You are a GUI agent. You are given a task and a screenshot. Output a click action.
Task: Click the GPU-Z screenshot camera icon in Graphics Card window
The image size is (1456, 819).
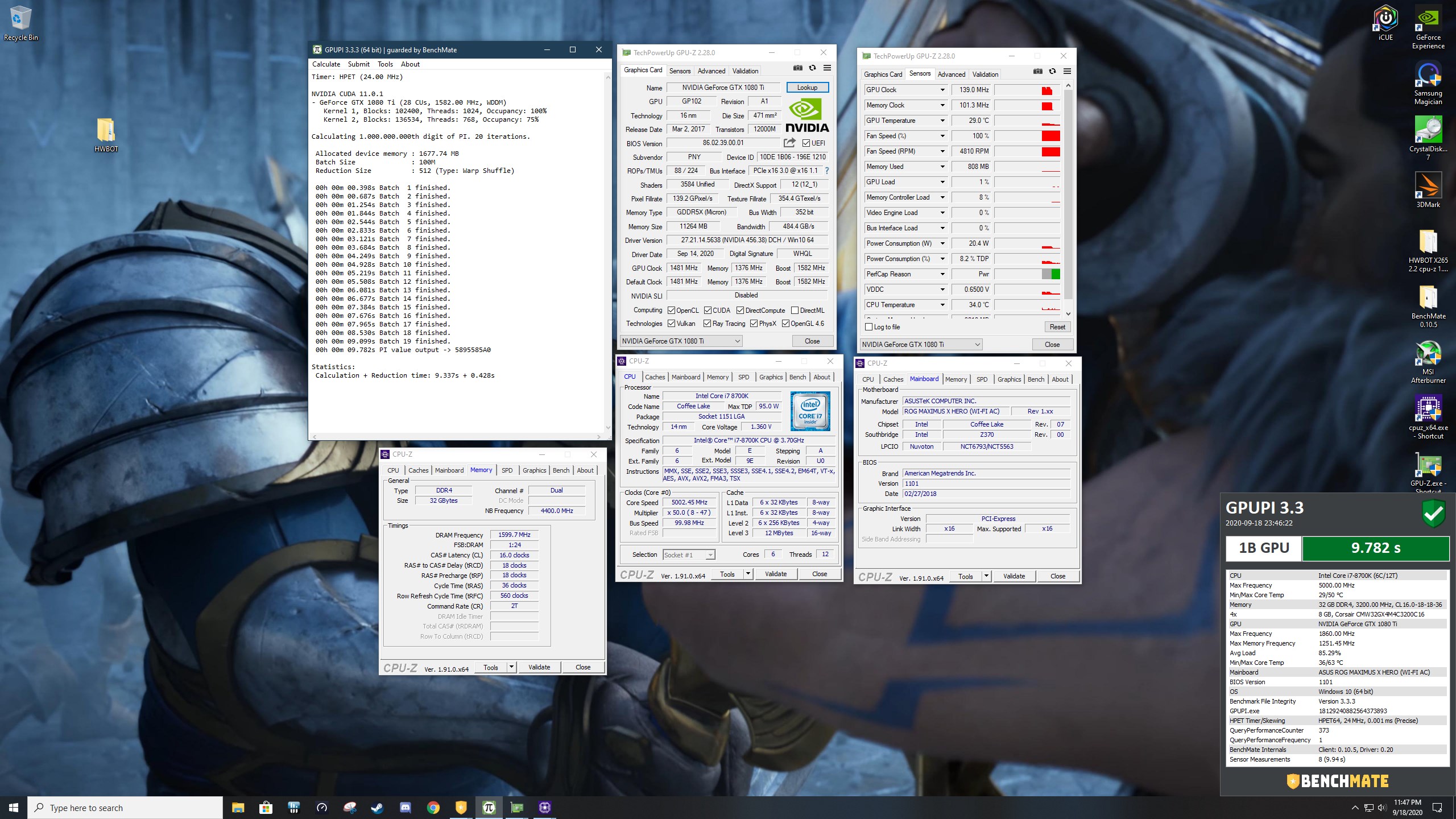(x=798, y=68)
